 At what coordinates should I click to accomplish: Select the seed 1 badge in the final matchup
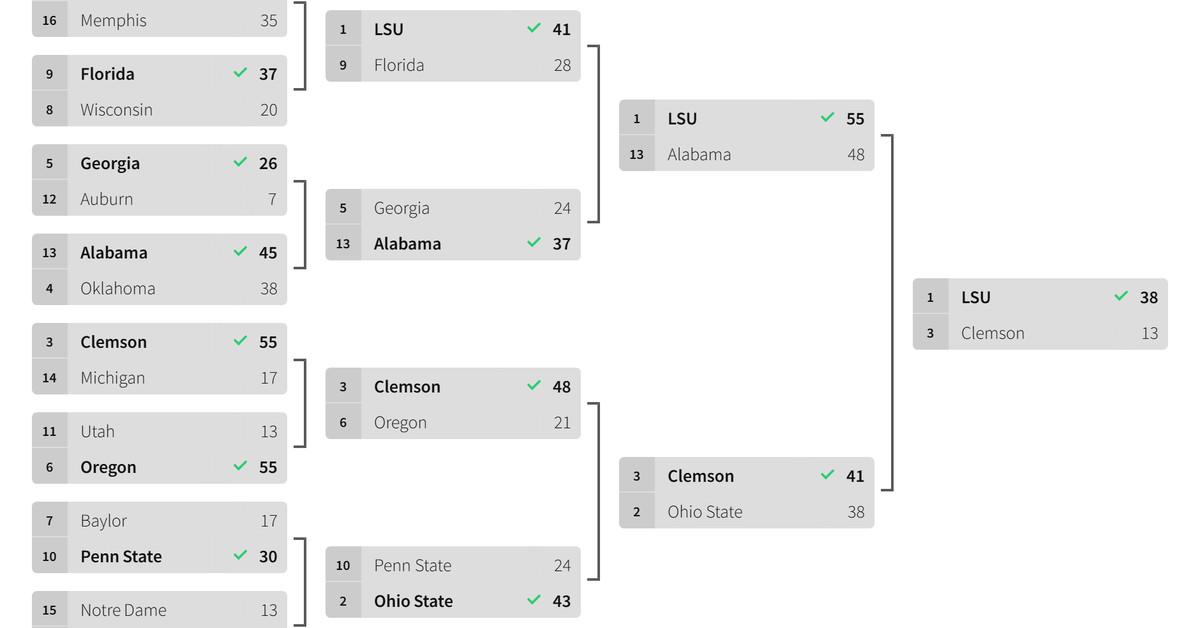coord(930,297)
